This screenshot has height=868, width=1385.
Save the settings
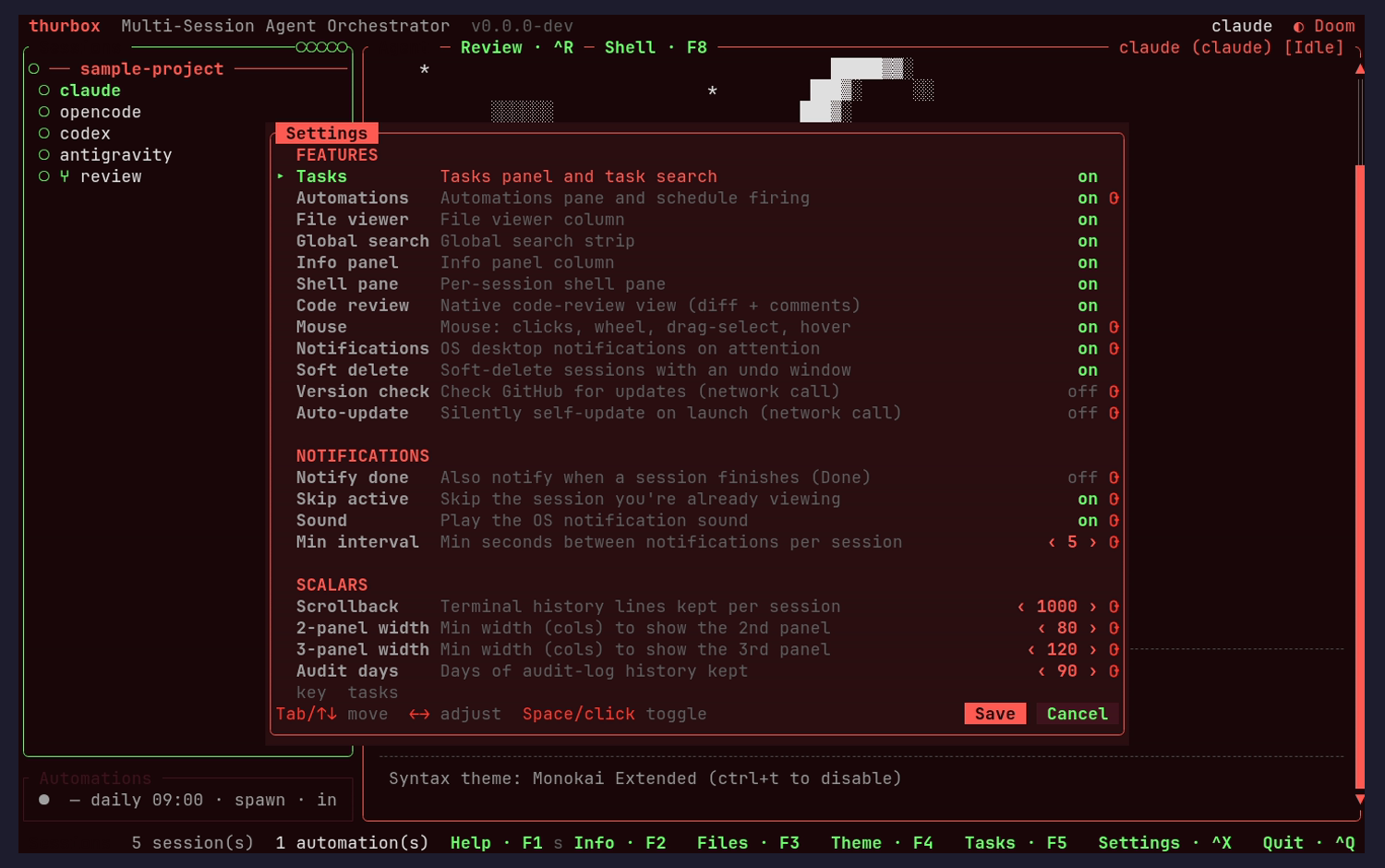pos(995,714)
